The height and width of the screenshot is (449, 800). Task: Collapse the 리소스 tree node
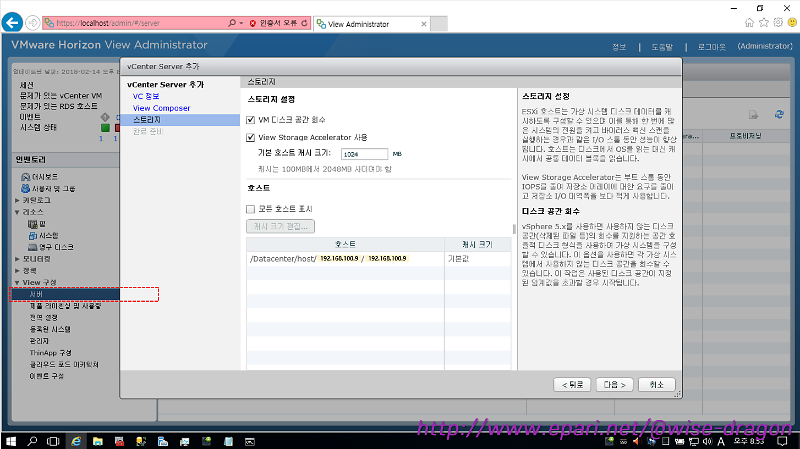[17, 212]
